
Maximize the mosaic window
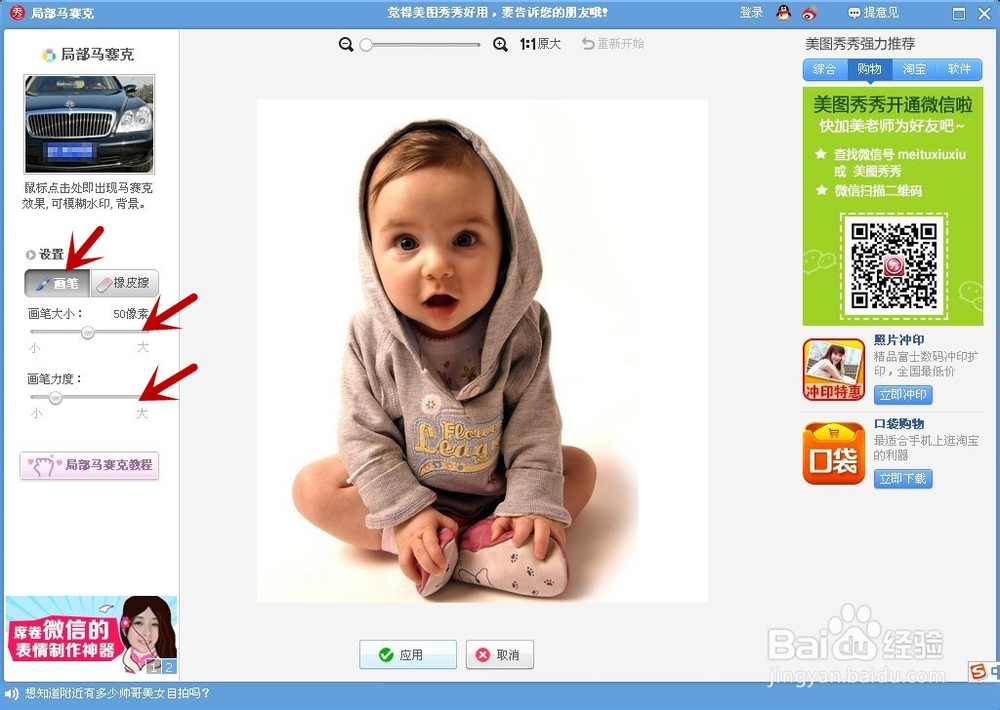959,13
